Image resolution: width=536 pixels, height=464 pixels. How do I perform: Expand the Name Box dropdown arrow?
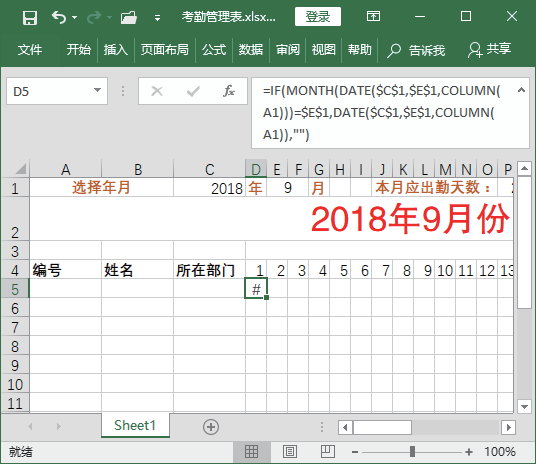(97, 91)
